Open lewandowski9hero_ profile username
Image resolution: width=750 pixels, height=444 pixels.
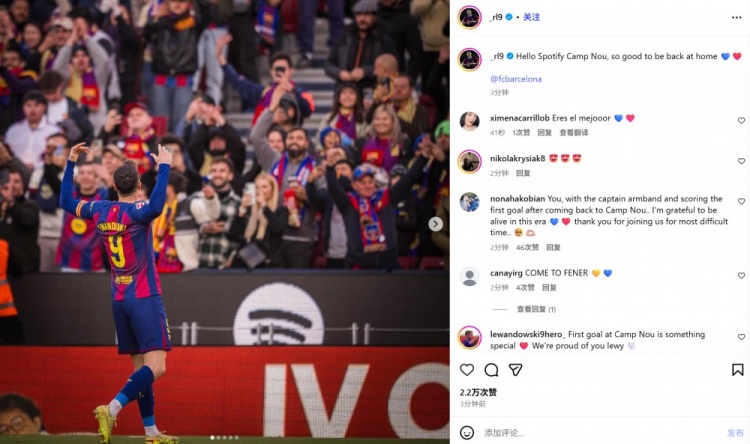pos(527,334)
